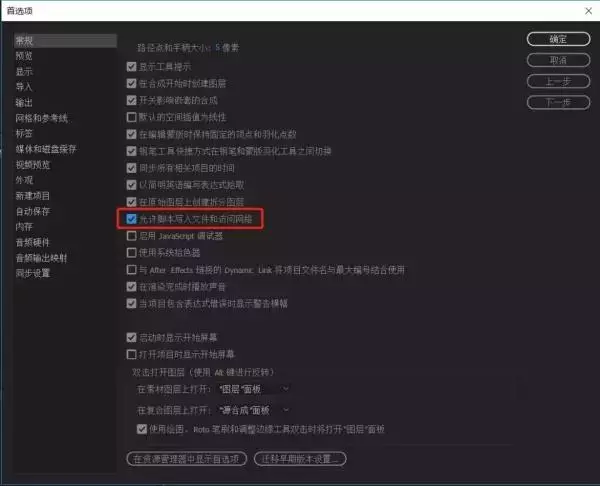Screen dimensions: 600x486
Task: Open the 在复合图层上打开 dropdown
Action: [253, 410]
